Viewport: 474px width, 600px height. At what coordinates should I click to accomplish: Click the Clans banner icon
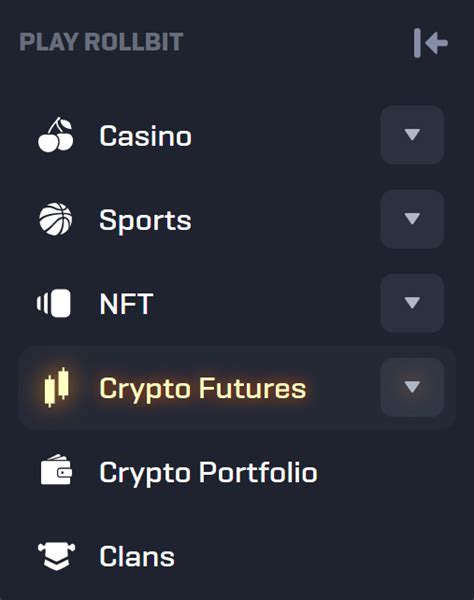point(57,556)
